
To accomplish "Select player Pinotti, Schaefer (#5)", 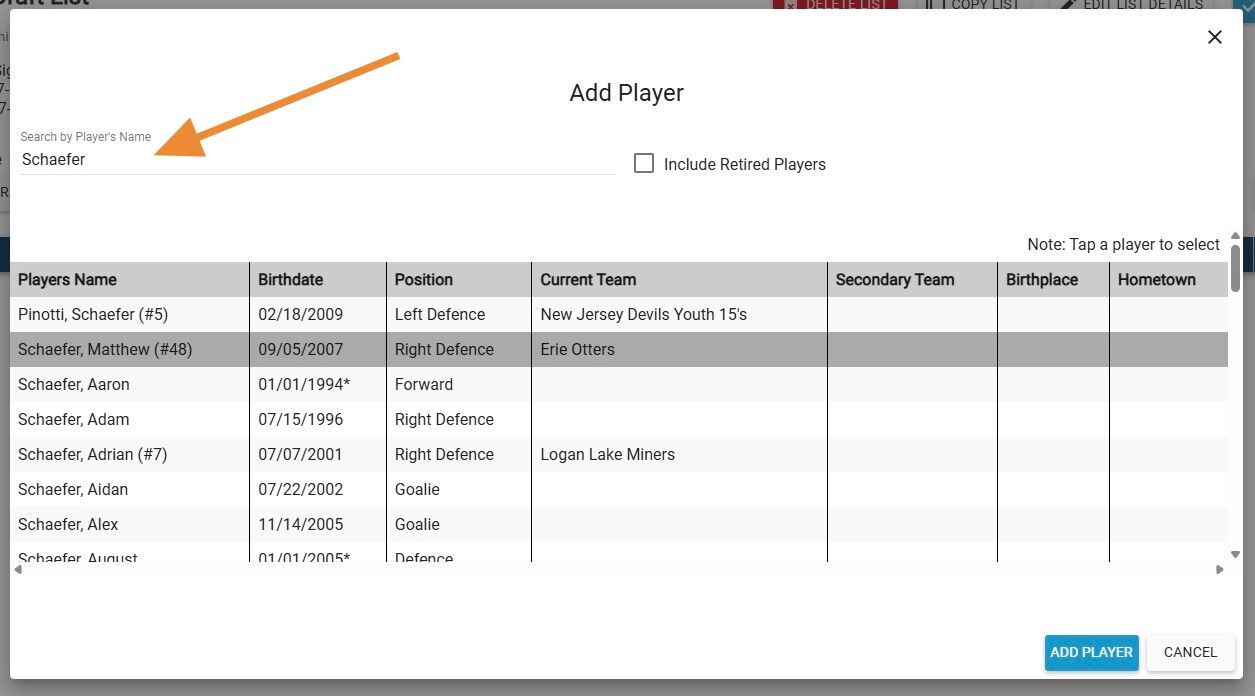I will (x=619, y=314).
